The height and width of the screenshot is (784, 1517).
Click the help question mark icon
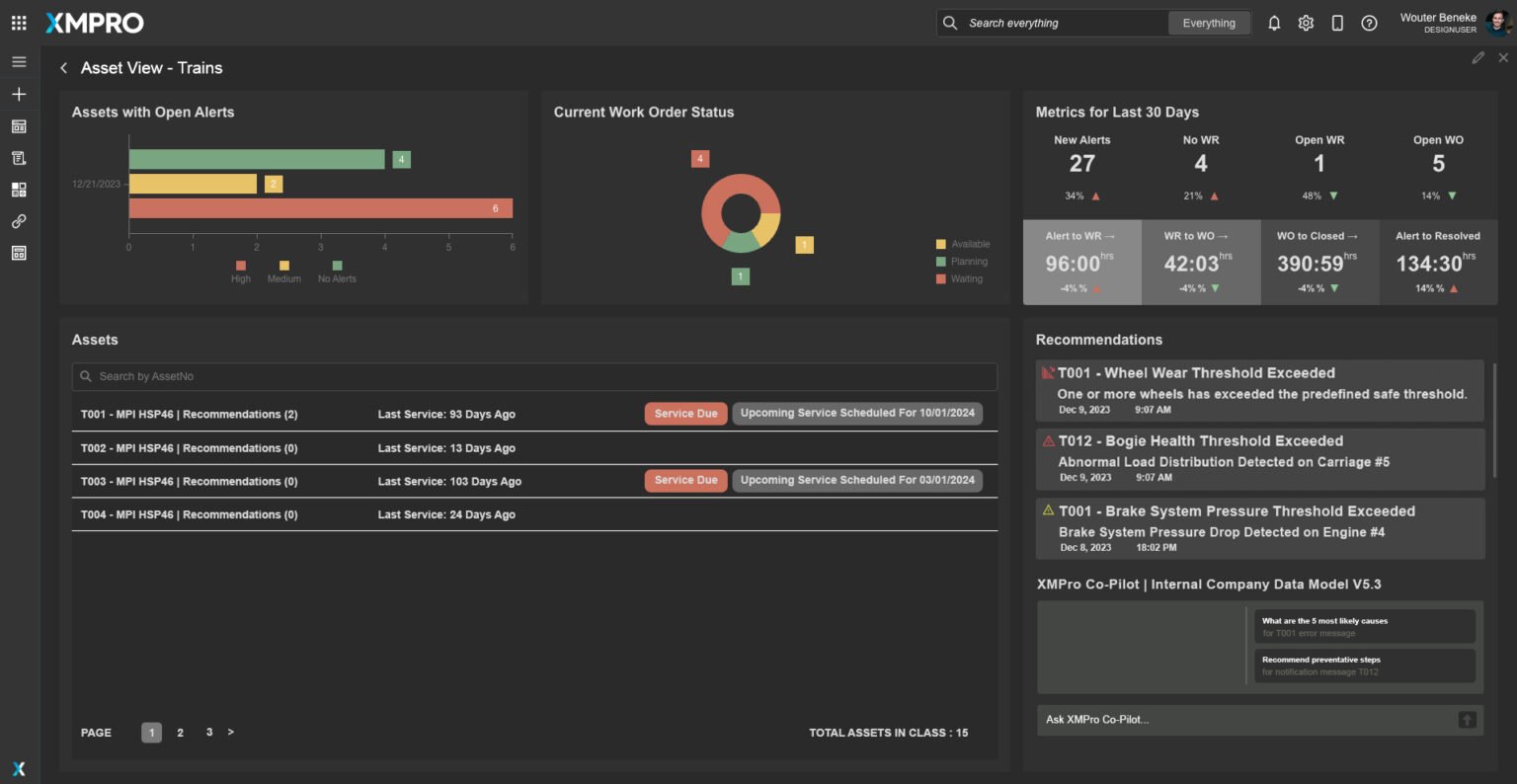point(1369,23)
